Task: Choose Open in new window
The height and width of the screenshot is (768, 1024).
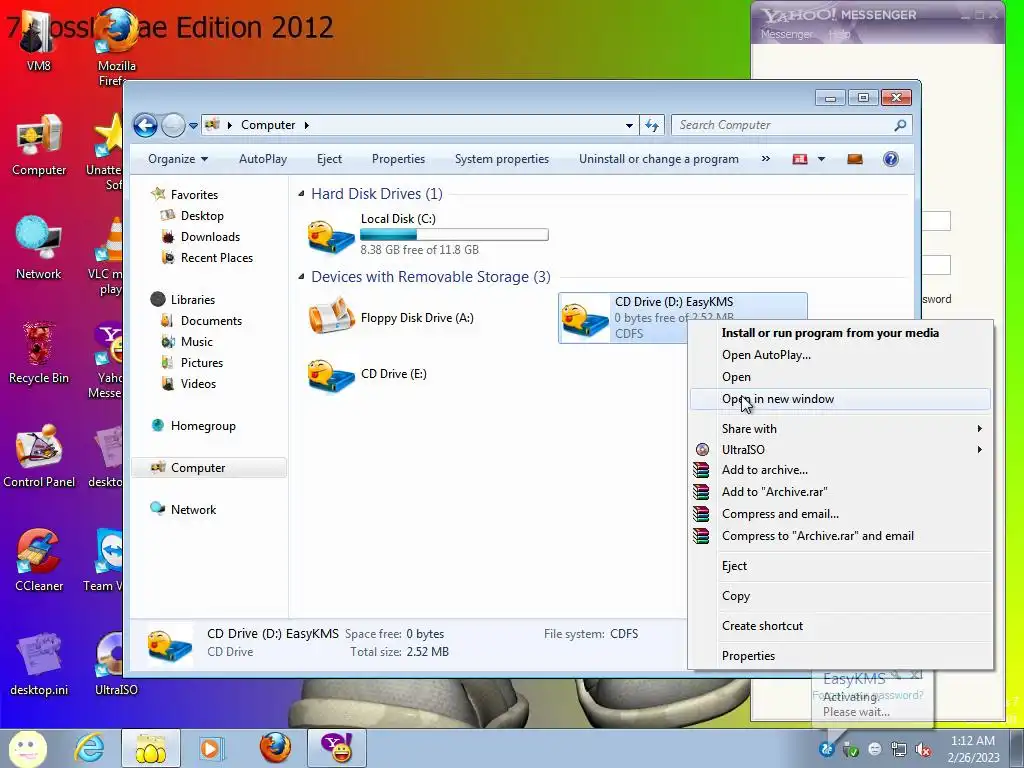Action: click(840, 399)
